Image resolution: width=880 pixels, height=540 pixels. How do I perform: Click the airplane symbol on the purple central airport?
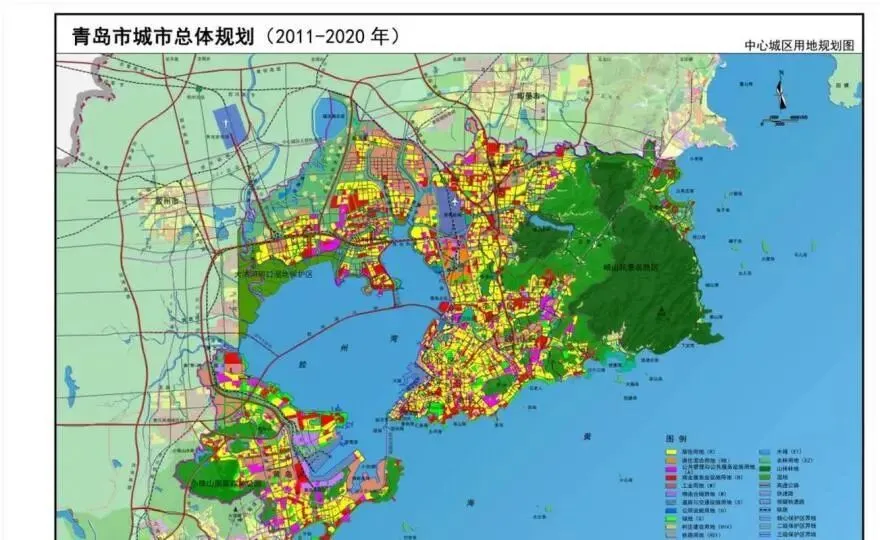(x=453, y=202)
